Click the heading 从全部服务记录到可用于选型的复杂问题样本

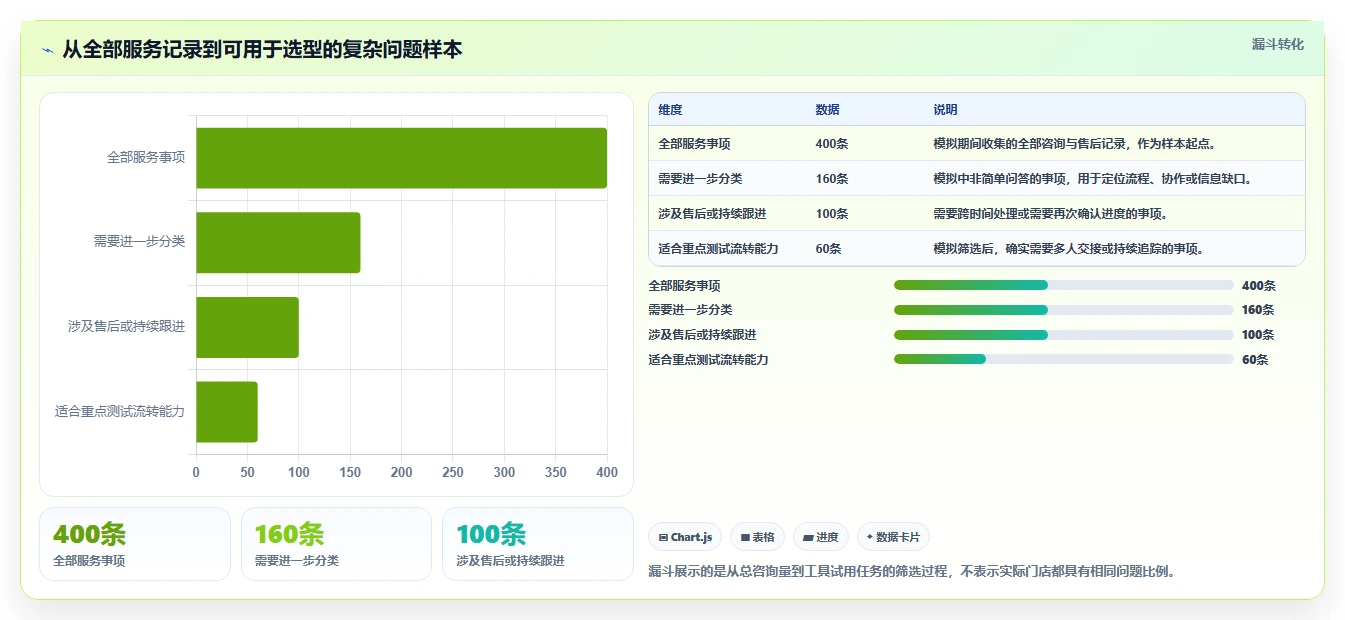coord(262,50)
